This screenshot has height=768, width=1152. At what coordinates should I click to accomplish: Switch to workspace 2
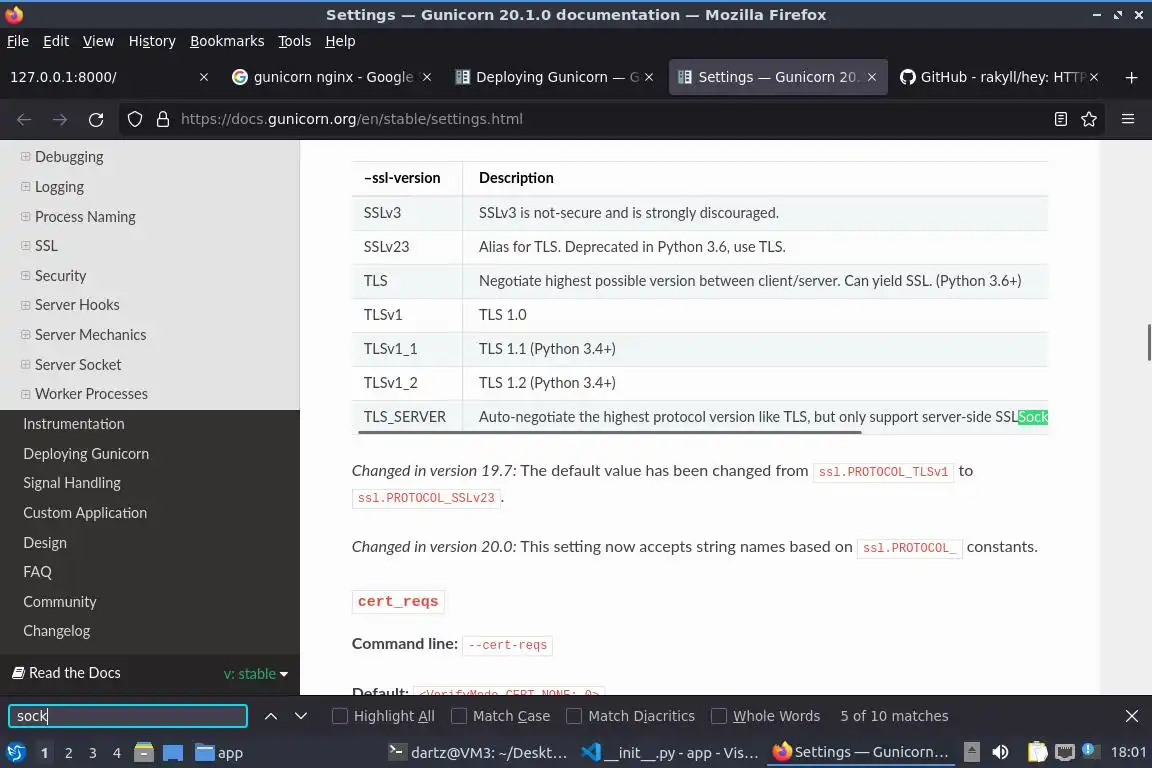pyautogui.click(x=68, y=753)
